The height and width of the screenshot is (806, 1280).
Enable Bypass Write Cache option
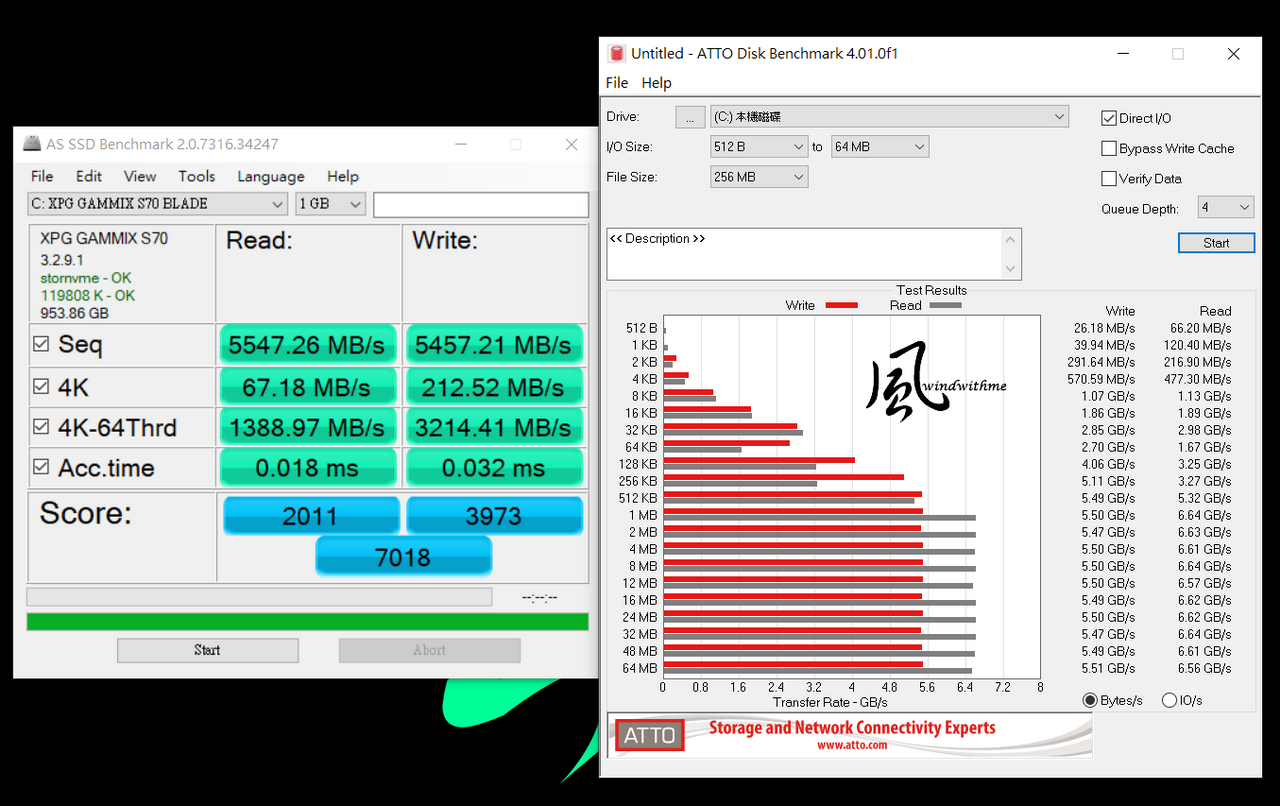(1108, 148)
